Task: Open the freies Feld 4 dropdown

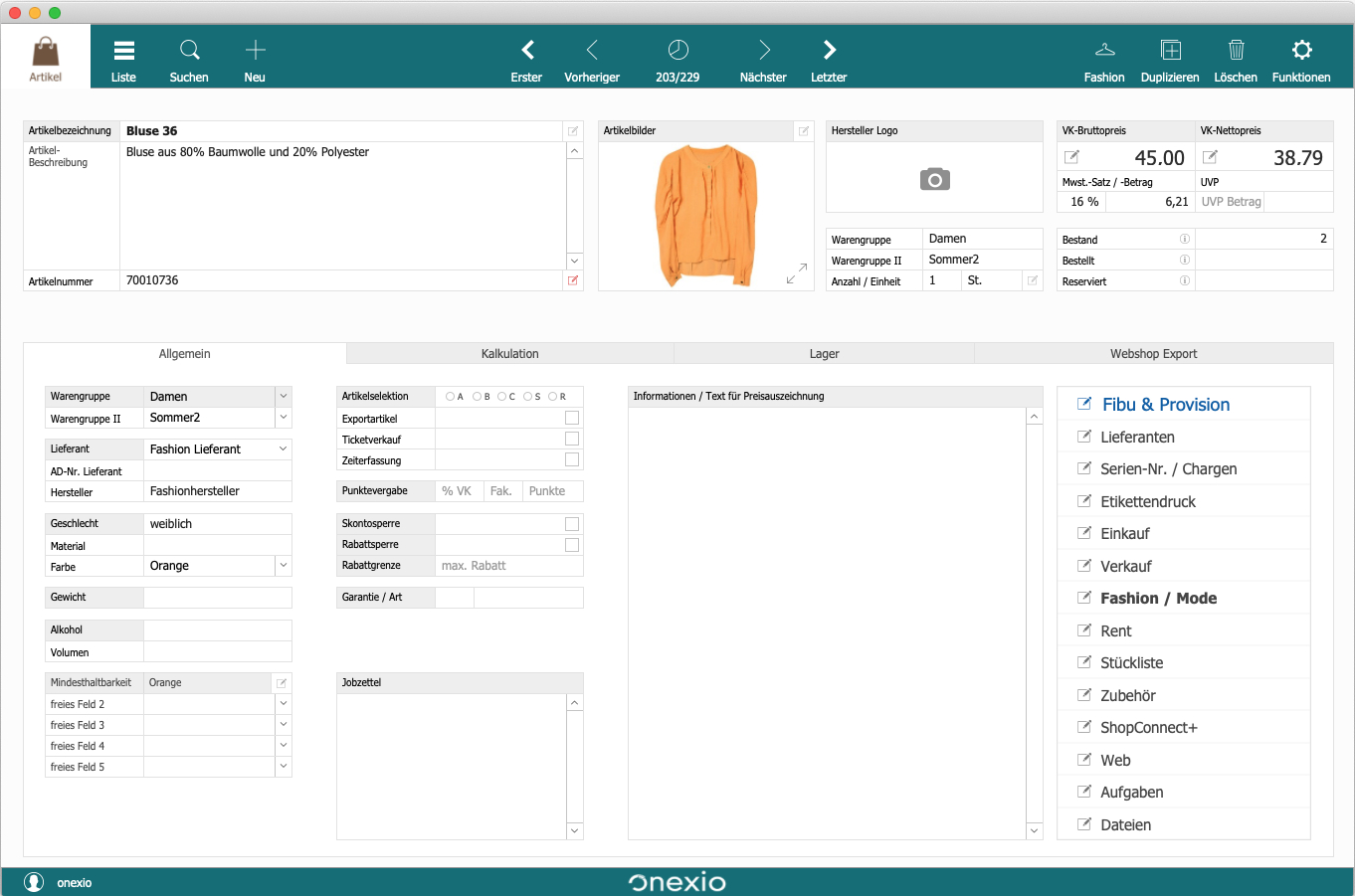Action: click(284, 746)
